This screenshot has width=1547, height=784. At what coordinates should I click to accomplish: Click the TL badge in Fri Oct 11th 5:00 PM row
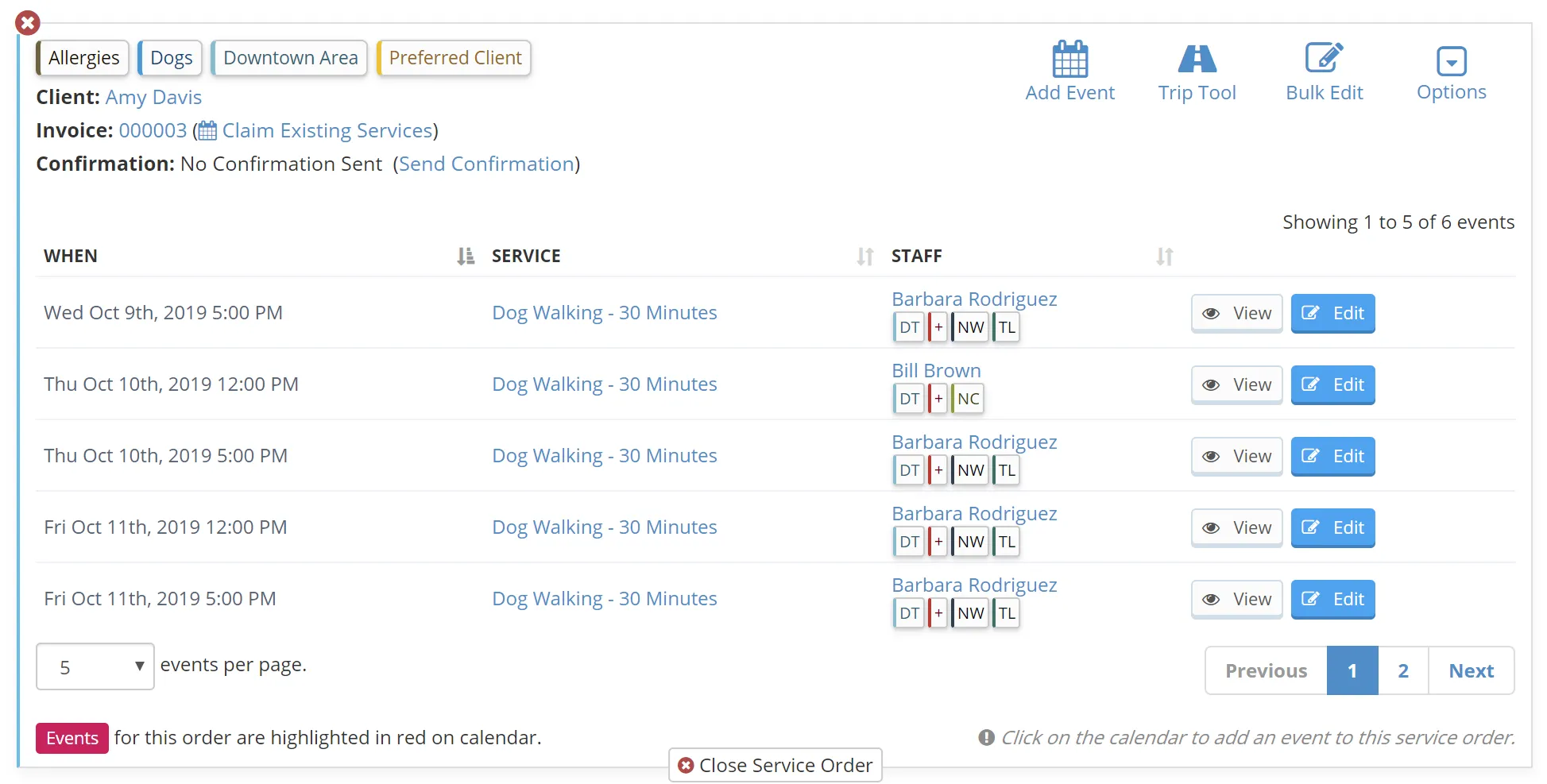pos(1006,613)
